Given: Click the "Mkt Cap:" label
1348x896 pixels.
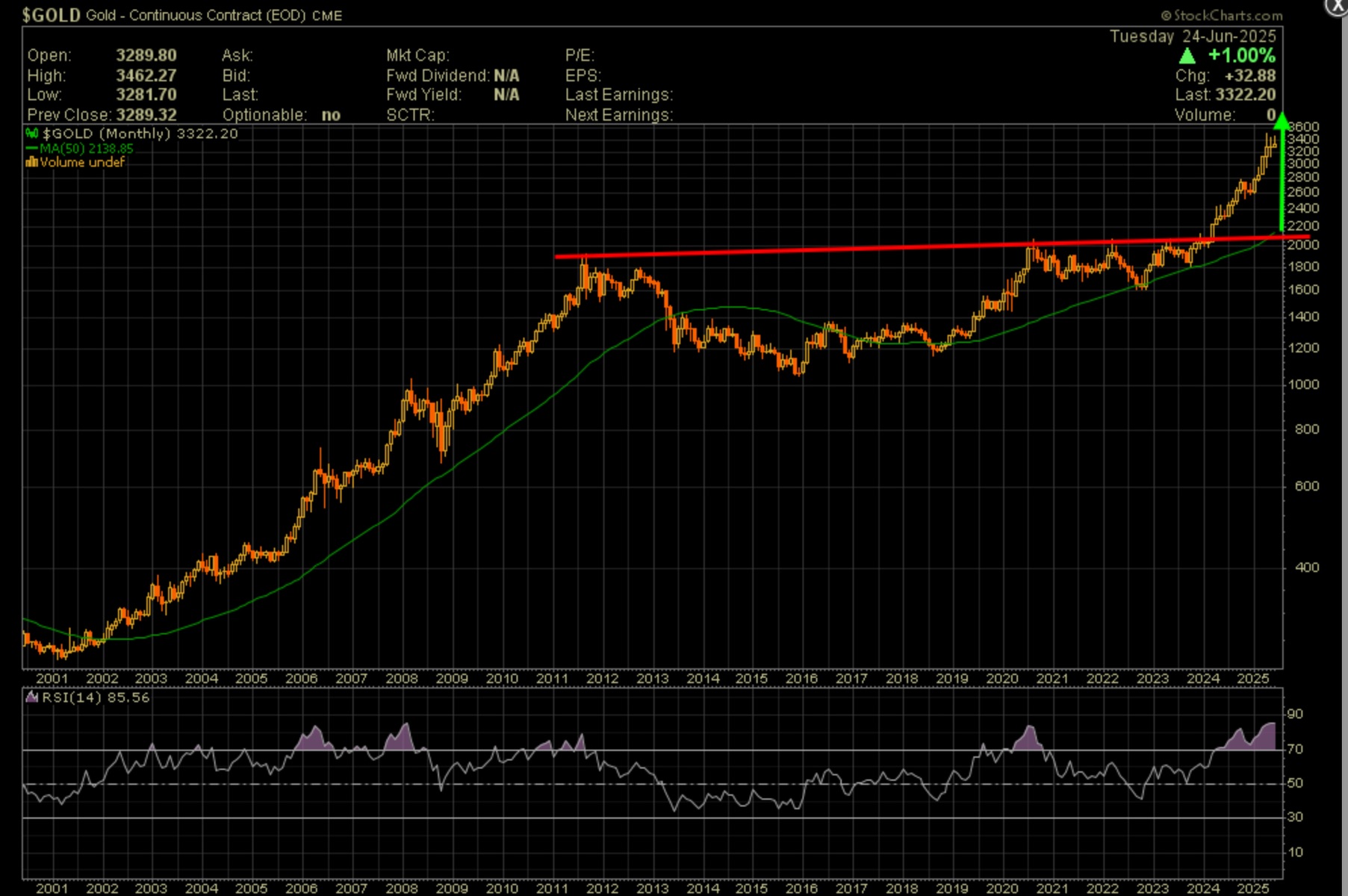Looking at the screenshot, I should pos(417,55).
